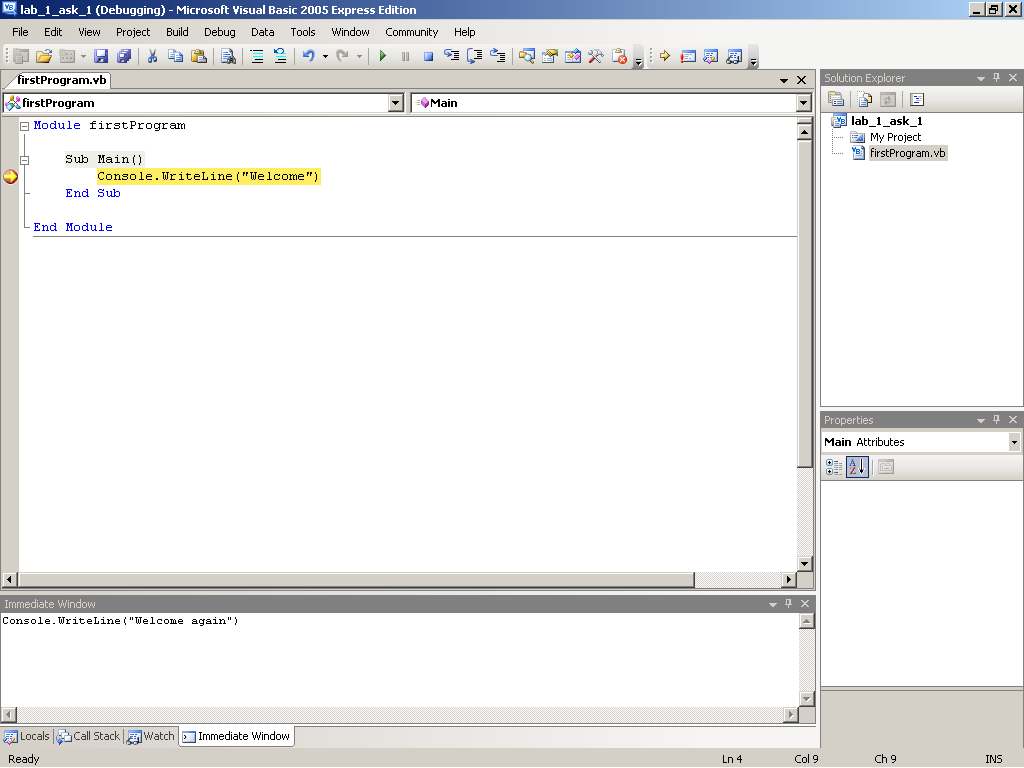Stop debugging with the blue square icon
The image size is (1024, 768).
pos(428,56)
